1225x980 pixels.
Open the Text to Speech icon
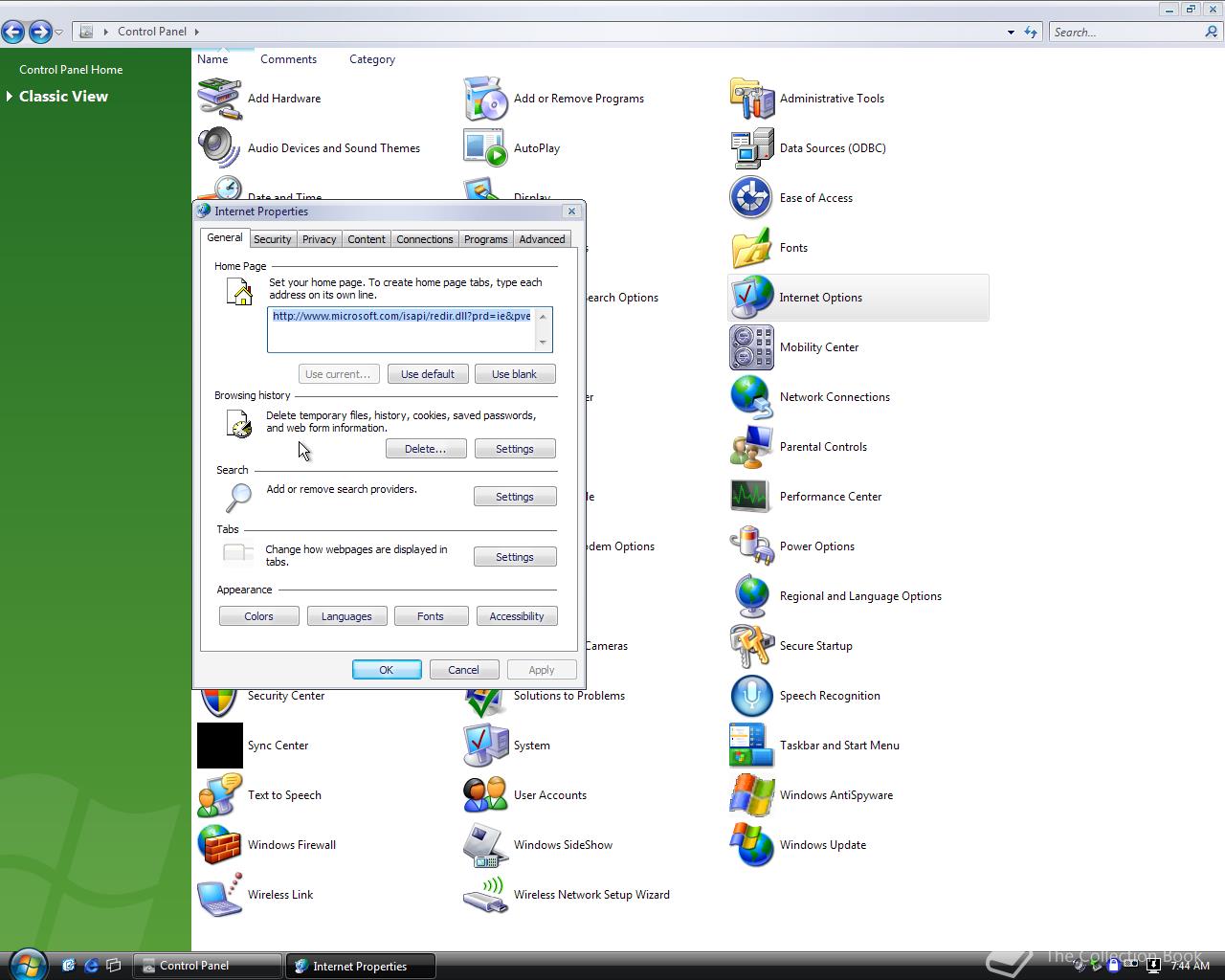click(x=219, y=795)
